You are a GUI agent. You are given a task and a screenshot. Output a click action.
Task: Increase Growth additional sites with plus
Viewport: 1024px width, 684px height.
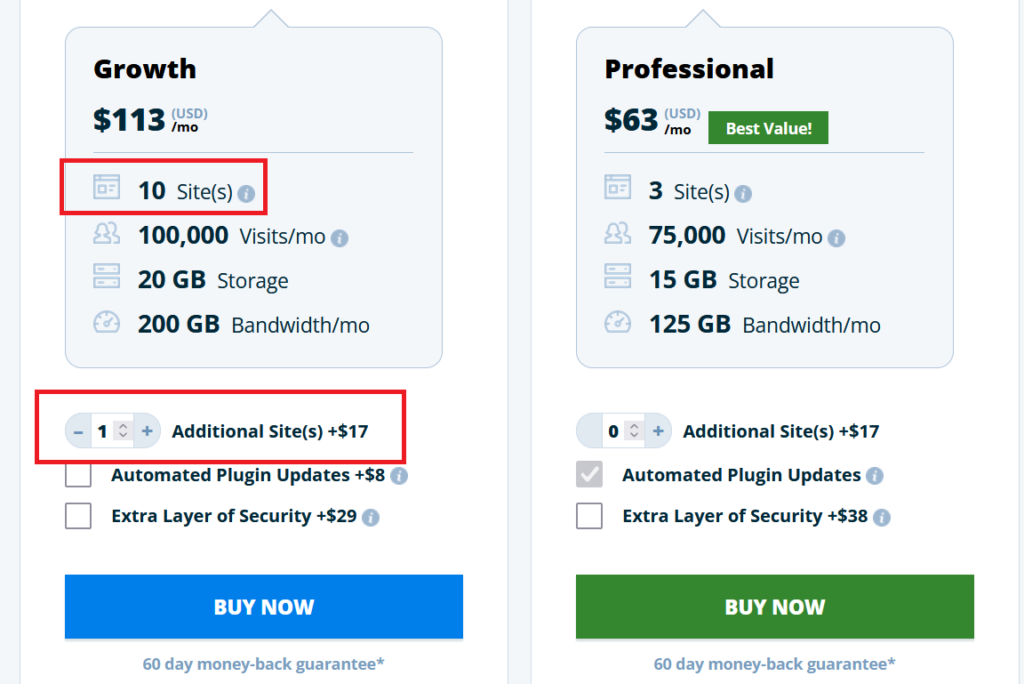[147, 432]
